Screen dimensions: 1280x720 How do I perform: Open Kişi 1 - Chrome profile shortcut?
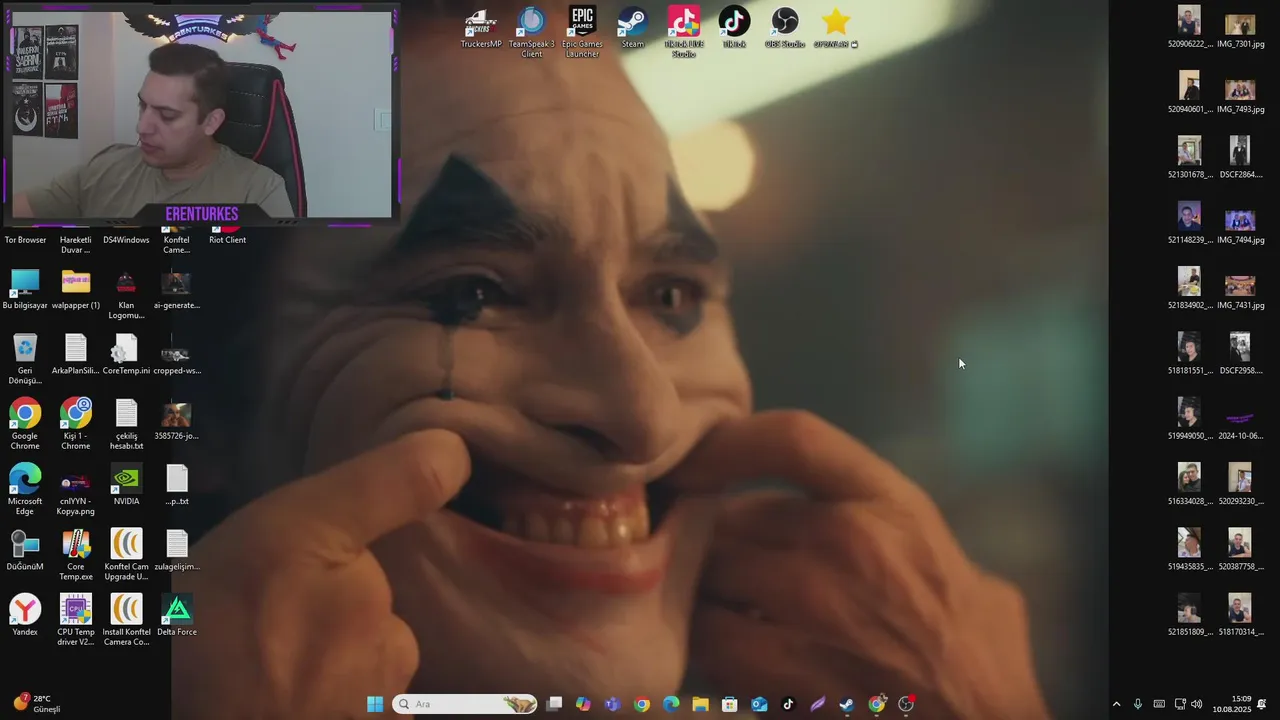coord(76,424)
